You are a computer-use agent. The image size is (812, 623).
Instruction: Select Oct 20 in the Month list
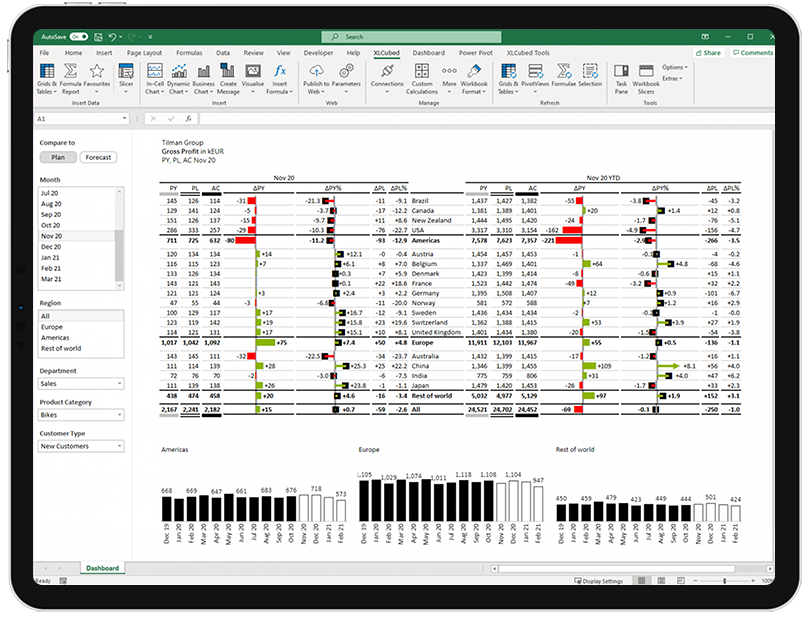click(x=77, y=225)
